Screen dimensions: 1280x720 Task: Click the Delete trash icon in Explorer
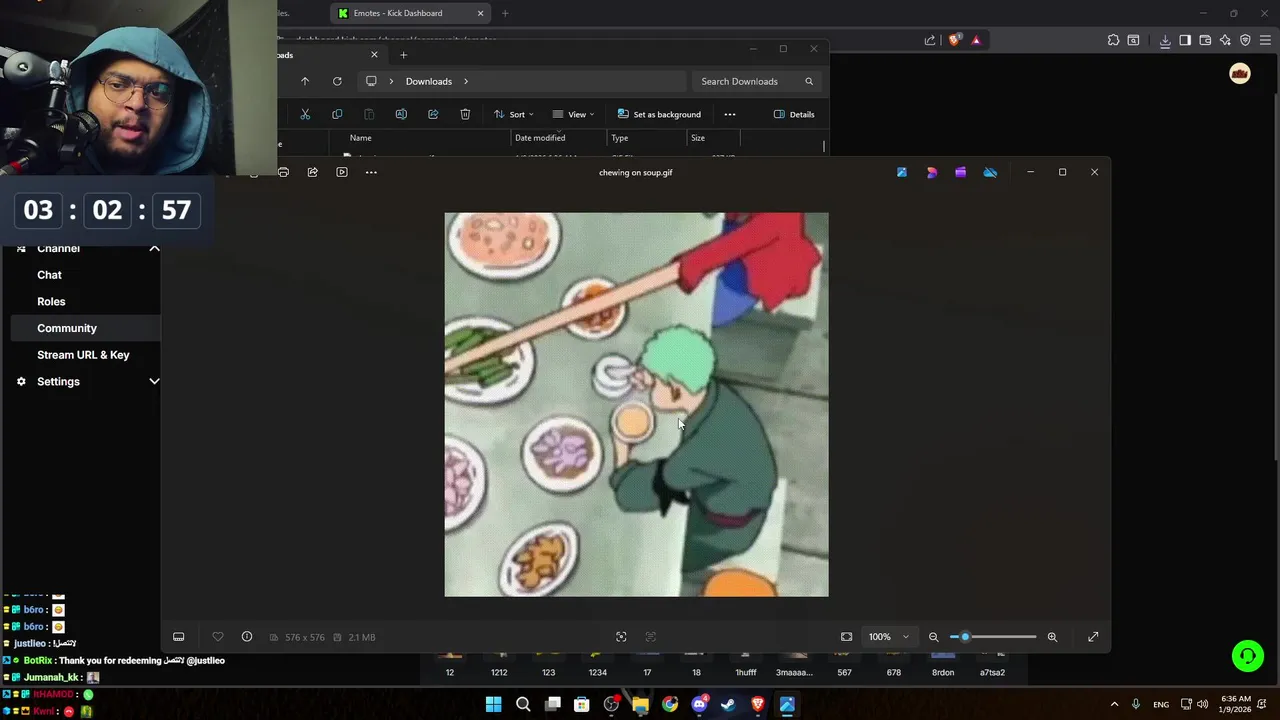pos(465,114)
